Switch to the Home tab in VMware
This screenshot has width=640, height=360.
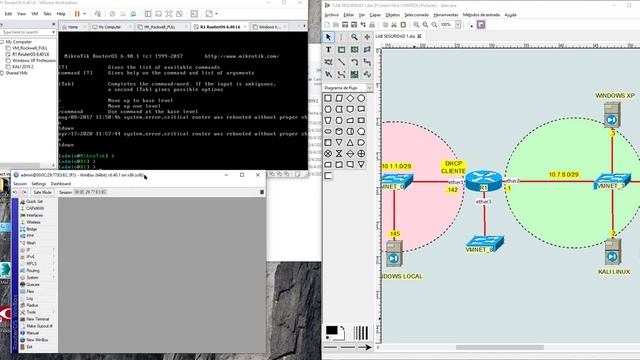[73, 27]
